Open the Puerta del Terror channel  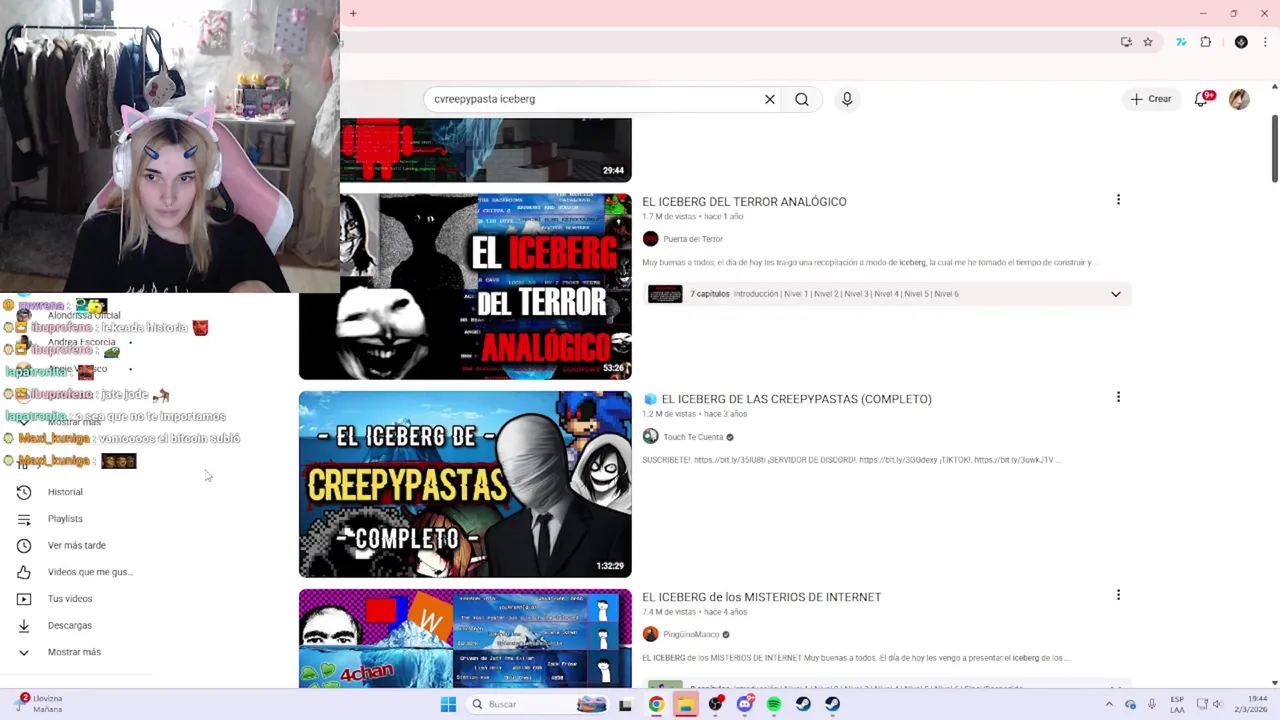[x=692, y=239]
